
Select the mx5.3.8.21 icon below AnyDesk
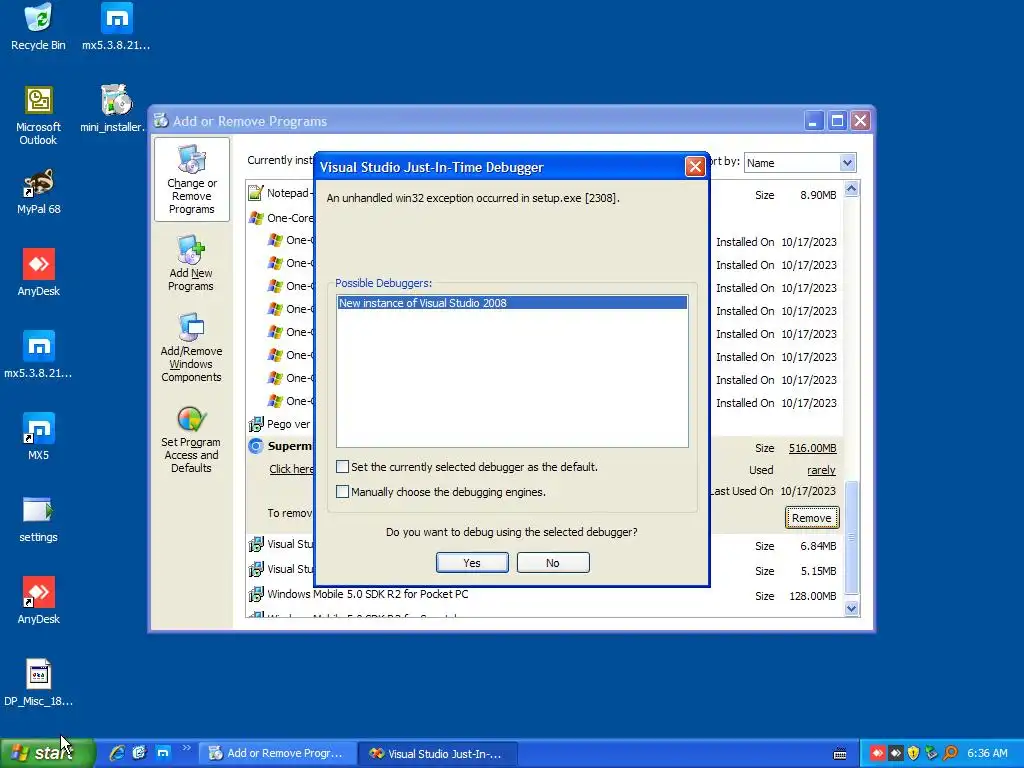tap(38, 355)
